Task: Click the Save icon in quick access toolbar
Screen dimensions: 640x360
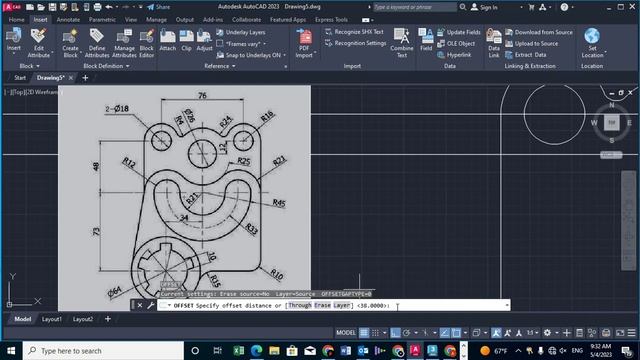Action: [52, 7]
